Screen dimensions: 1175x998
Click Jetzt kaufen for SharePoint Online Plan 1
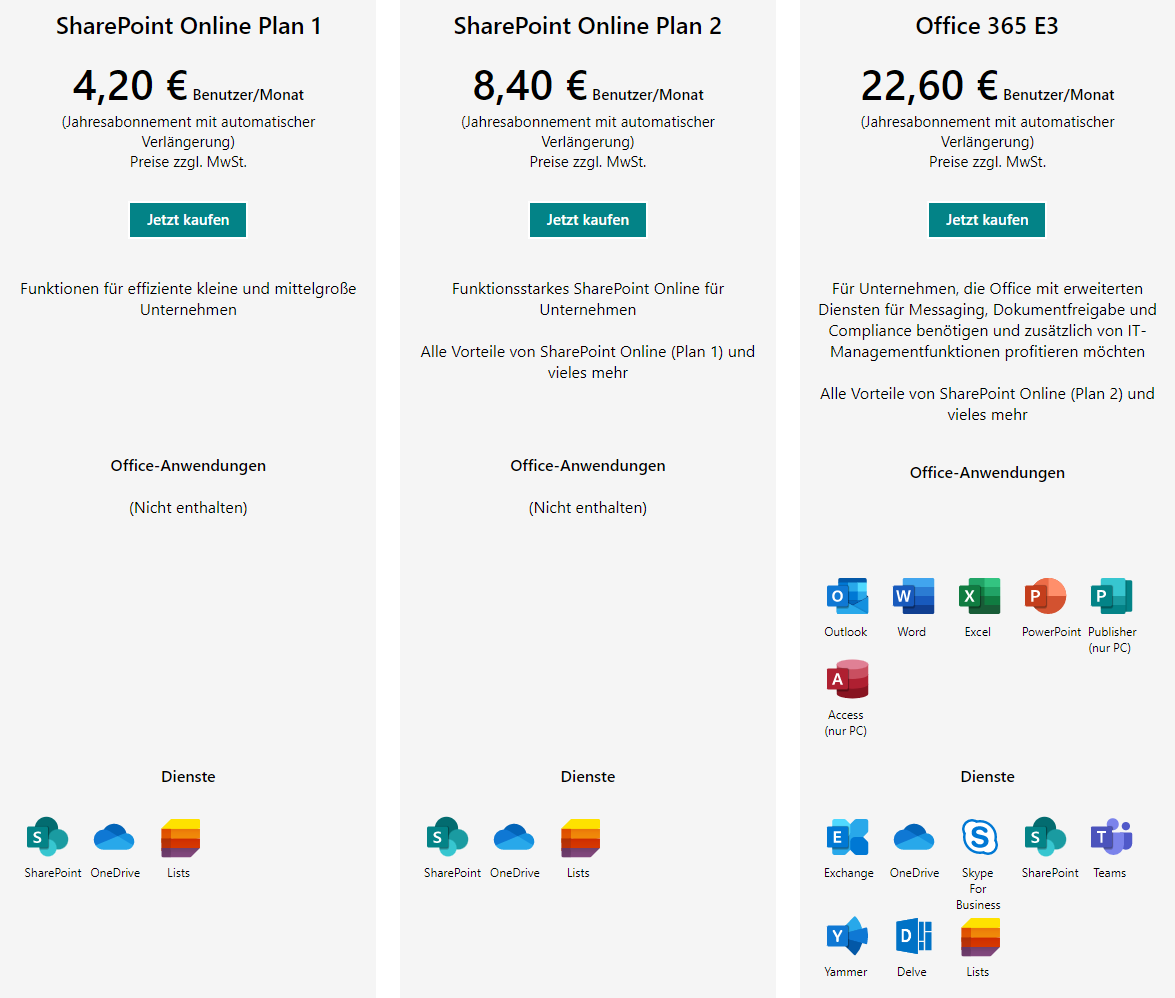tap(187, 219)
